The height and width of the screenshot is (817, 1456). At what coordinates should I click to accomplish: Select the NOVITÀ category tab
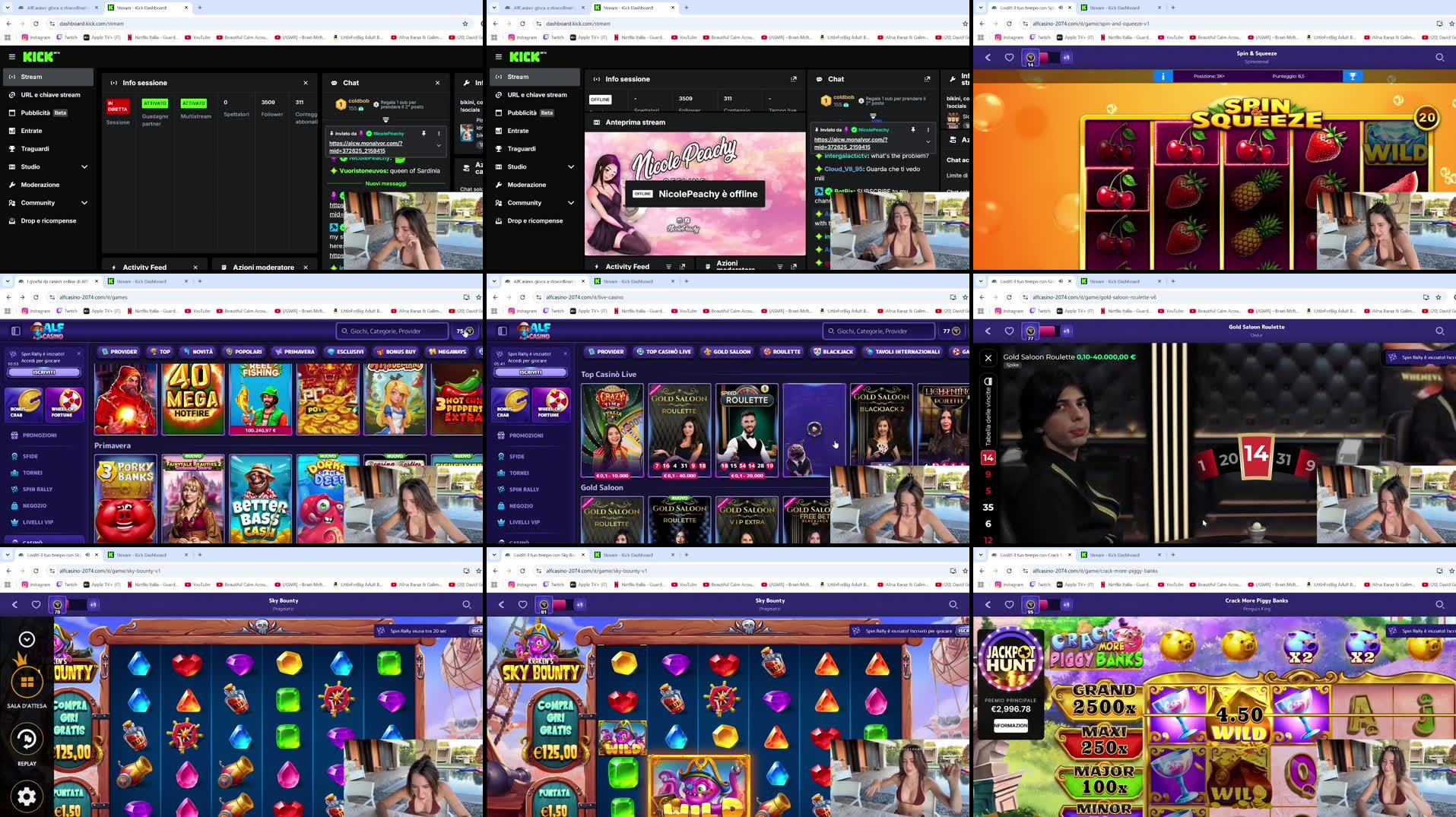pyautogui.click(x=198, y=352)
